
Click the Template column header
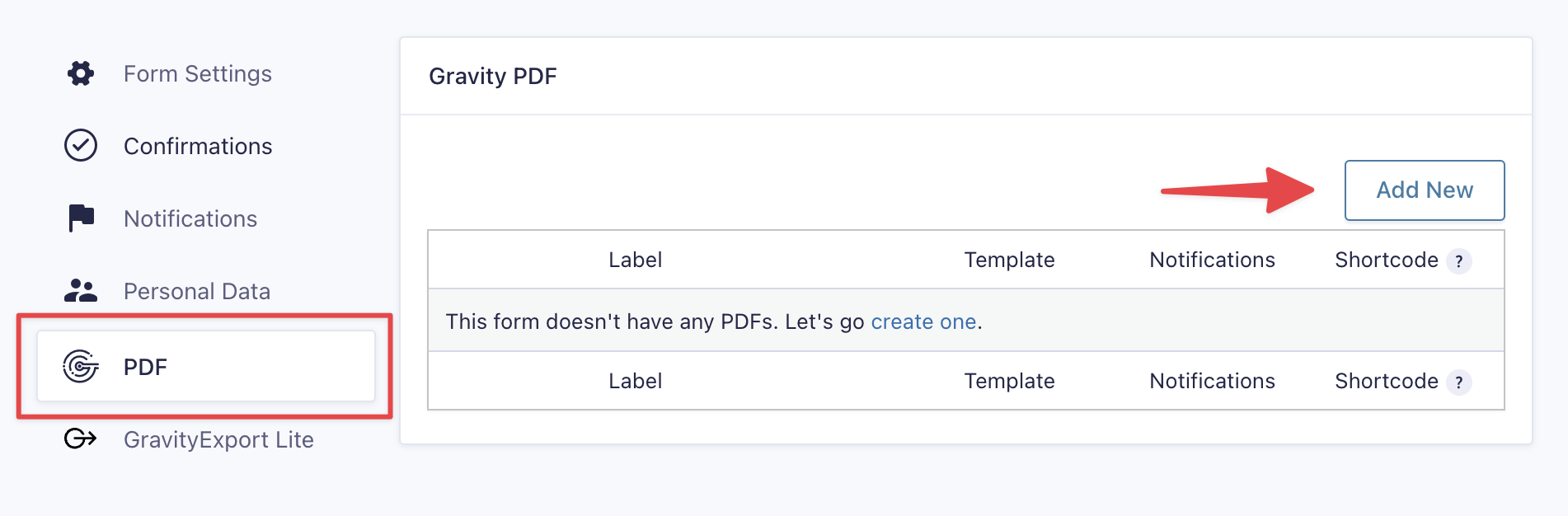(x=1009, y=260)
